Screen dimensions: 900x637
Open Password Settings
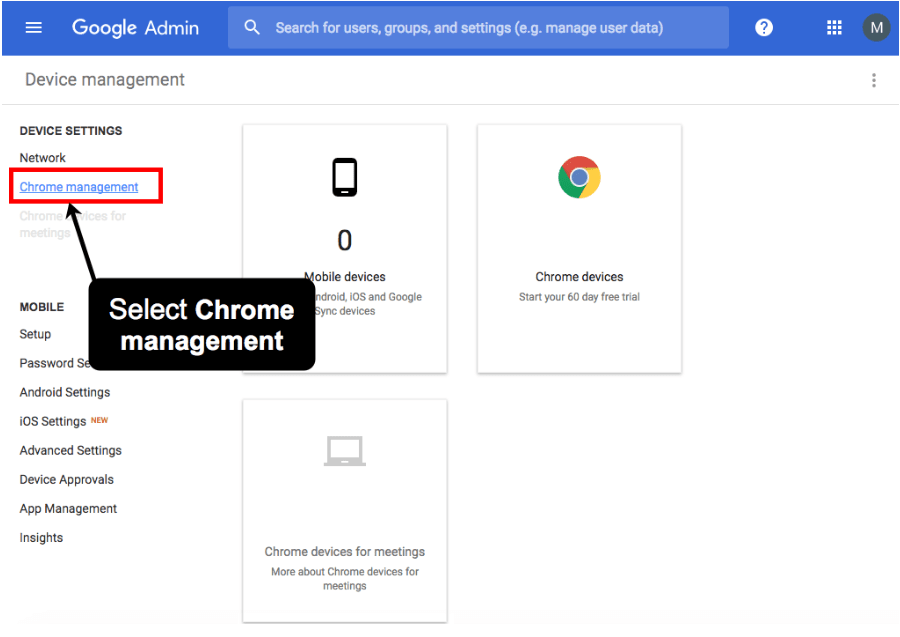tap(55, 363)
